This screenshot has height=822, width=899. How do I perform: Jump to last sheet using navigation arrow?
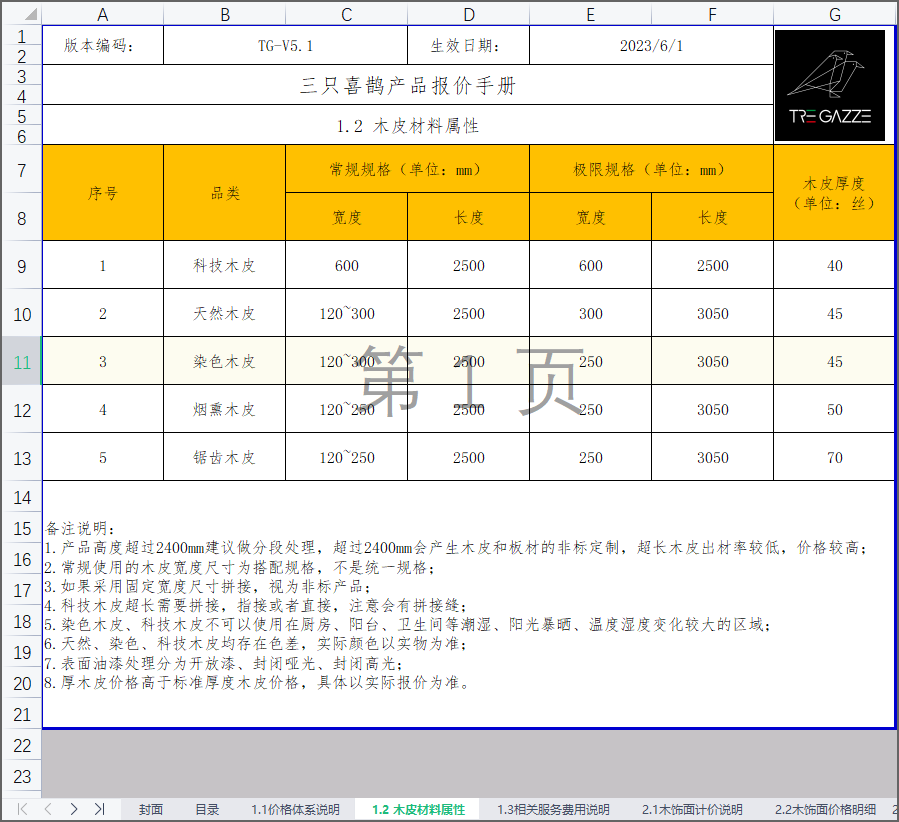(99, 809)
